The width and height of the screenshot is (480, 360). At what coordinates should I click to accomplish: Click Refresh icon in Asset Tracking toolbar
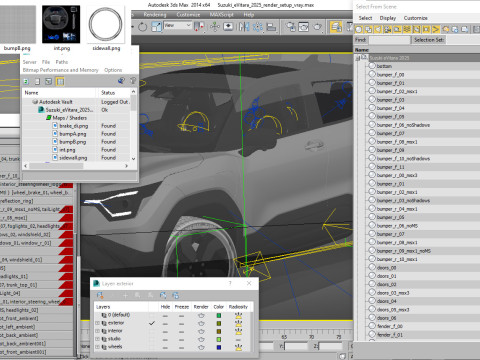tap(26, 81)
